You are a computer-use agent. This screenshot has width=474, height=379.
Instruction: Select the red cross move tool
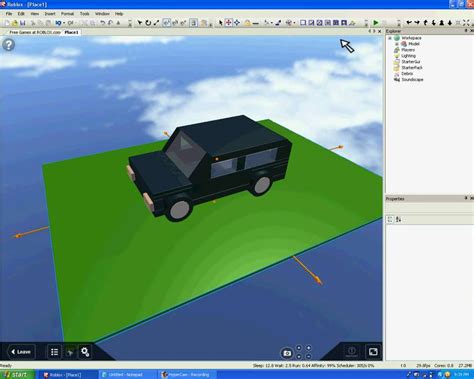[229, 23]
